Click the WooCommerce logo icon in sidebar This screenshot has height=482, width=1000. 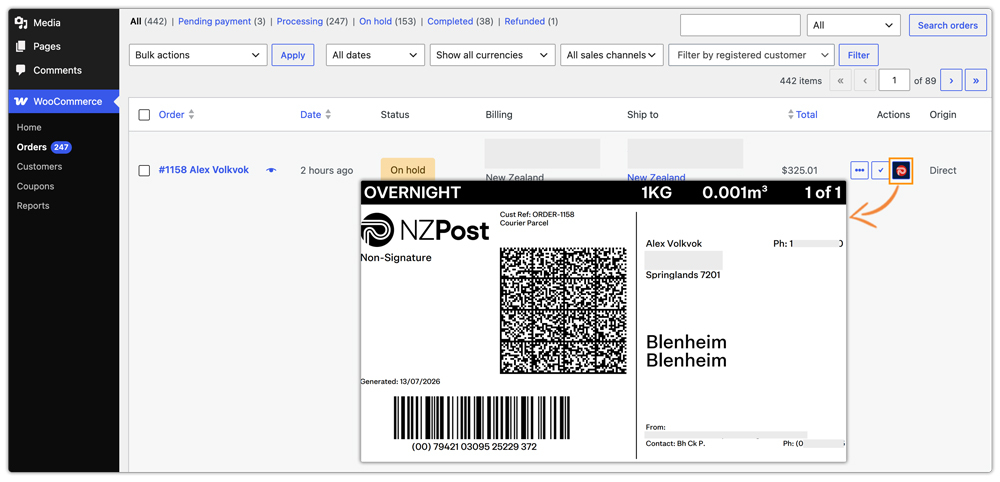pyautogui.click(x=21, y=101)
